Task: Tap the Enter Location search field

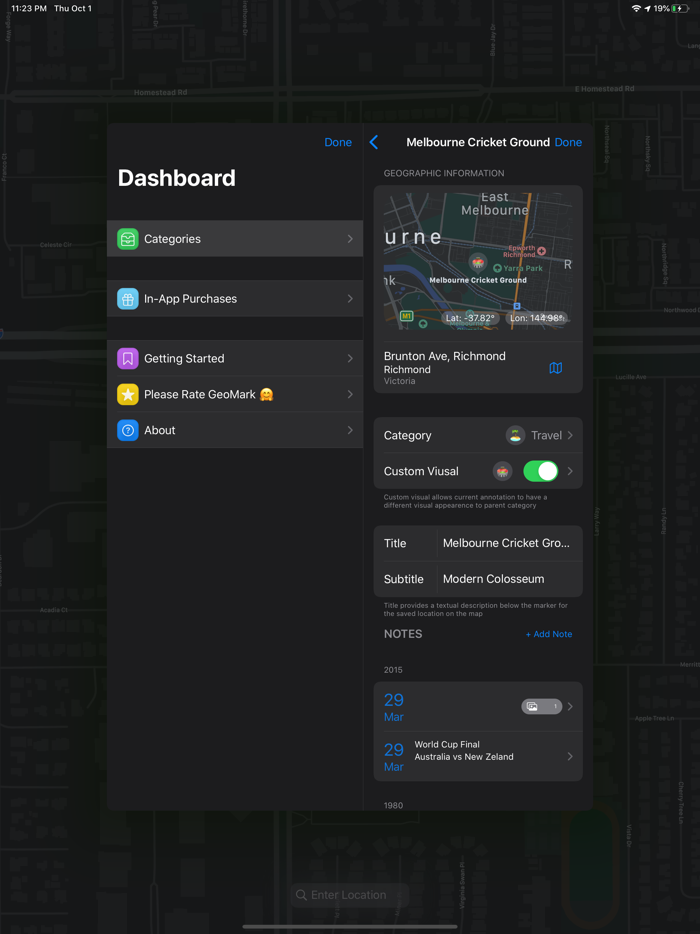Action: pyautogui.click(x=350, y=895)
